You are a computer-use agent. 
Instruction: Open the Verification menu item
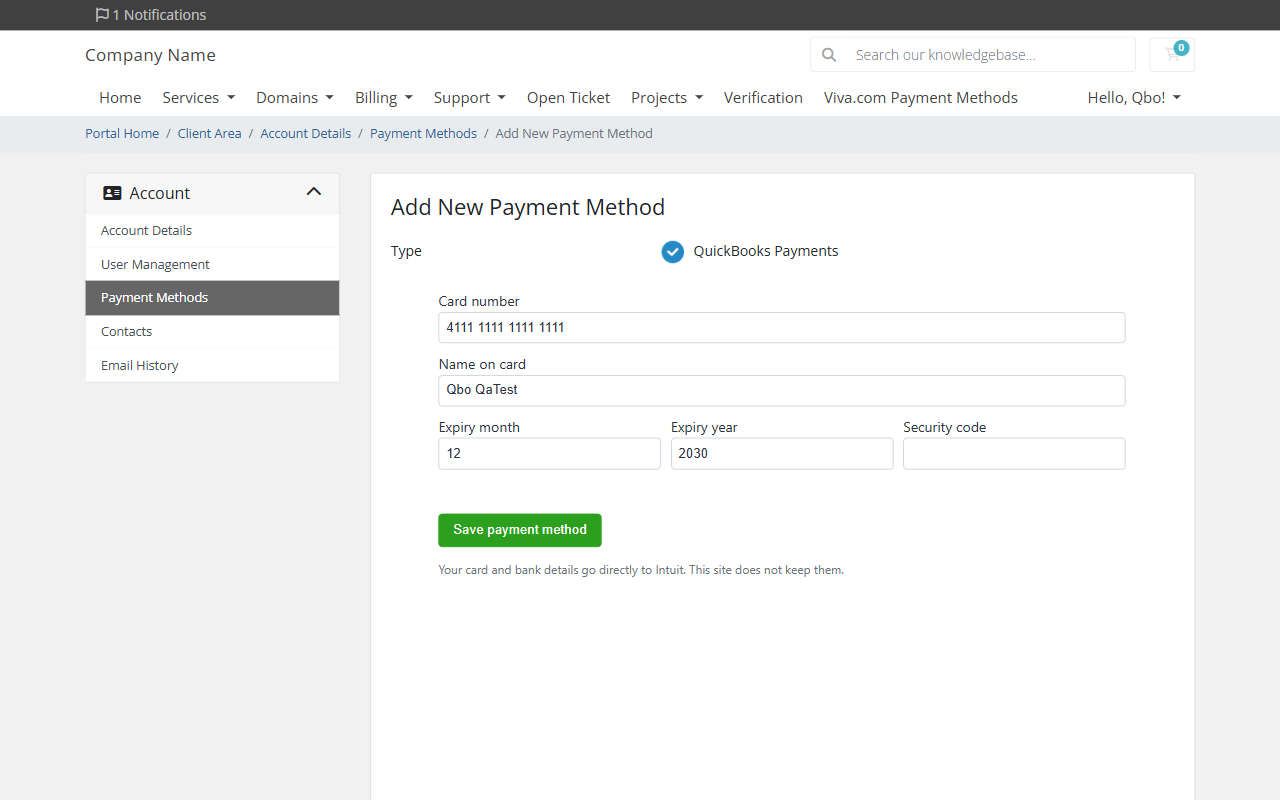point(763,98)
